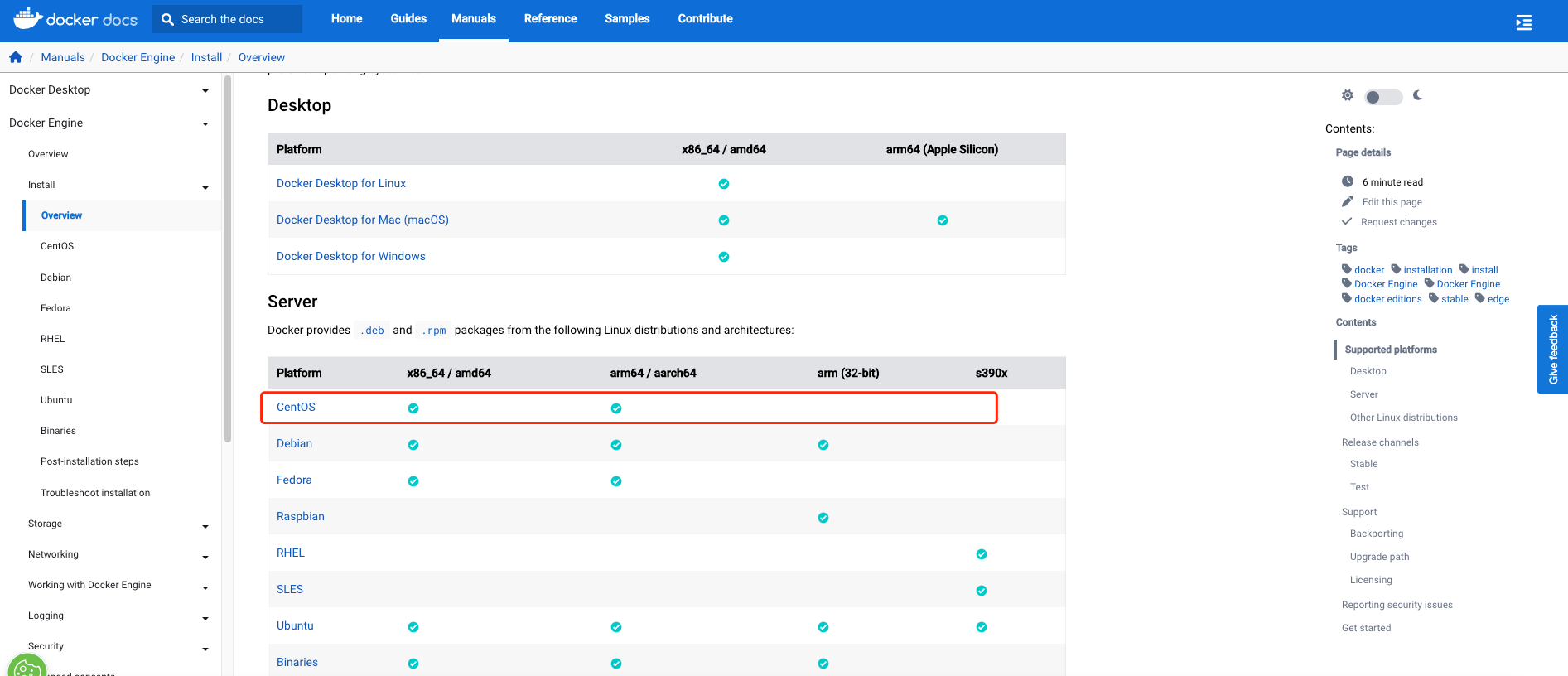Image resolution: width=1568 pixels, height=676 pixels.
Task: Select the Manuals nav tab
Action: point(474,18)
